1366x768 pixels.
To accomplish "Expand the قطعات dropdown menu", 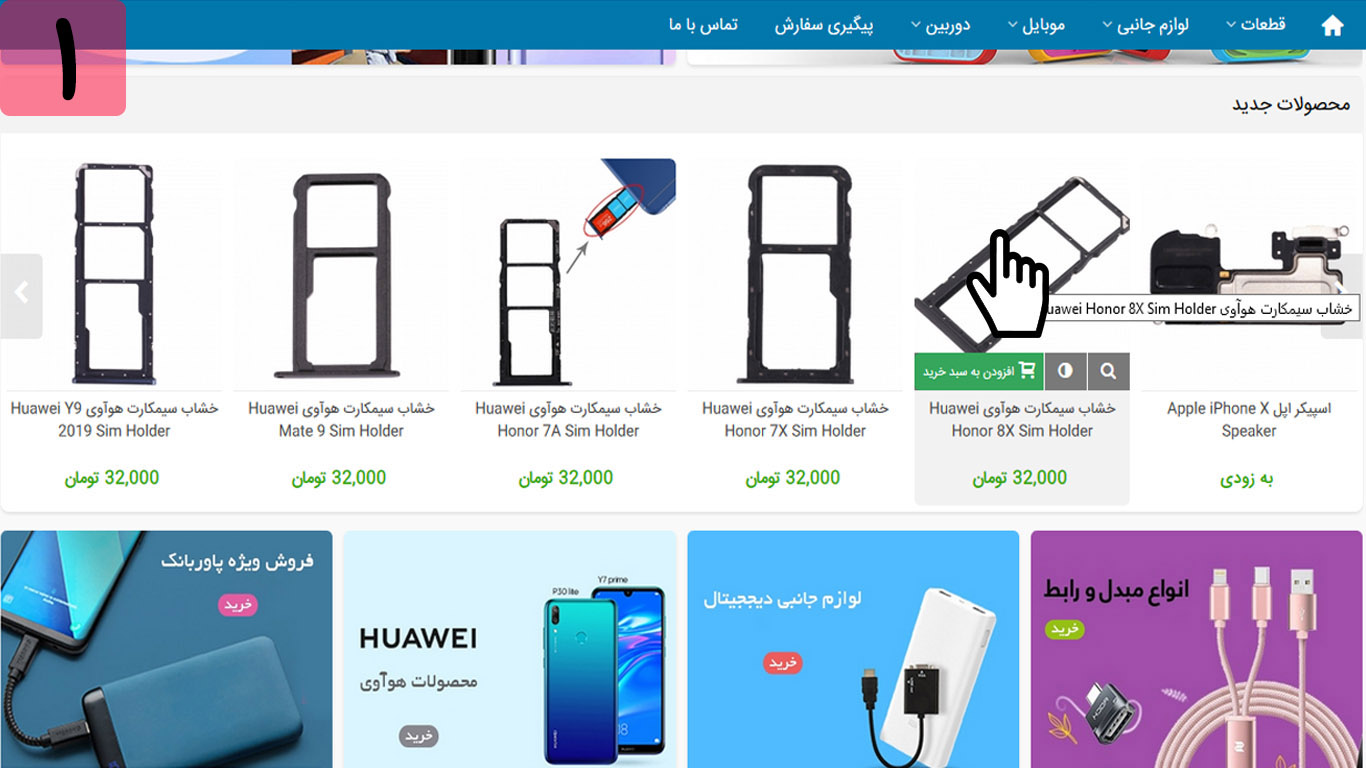I will 1256,25.
